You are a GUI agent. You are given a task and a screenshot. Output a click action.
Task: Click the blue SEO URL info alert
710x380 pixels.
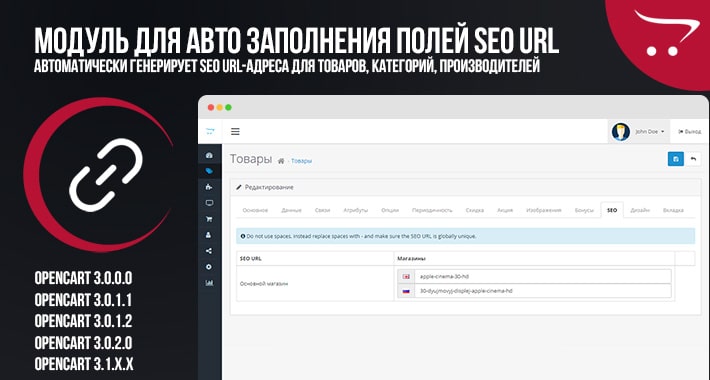(x=465, y=236)
